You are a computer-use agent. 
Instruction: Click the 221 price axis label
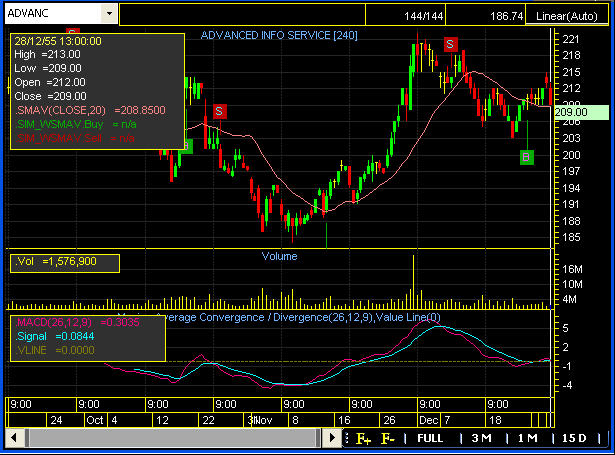point(571,39)
